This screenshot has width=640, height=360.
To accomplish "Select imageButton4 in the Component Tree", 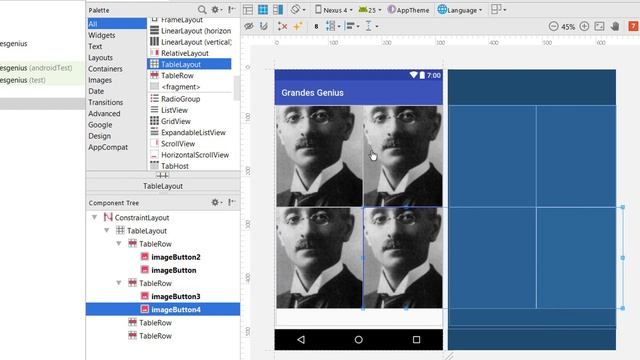I will point(163,309).
